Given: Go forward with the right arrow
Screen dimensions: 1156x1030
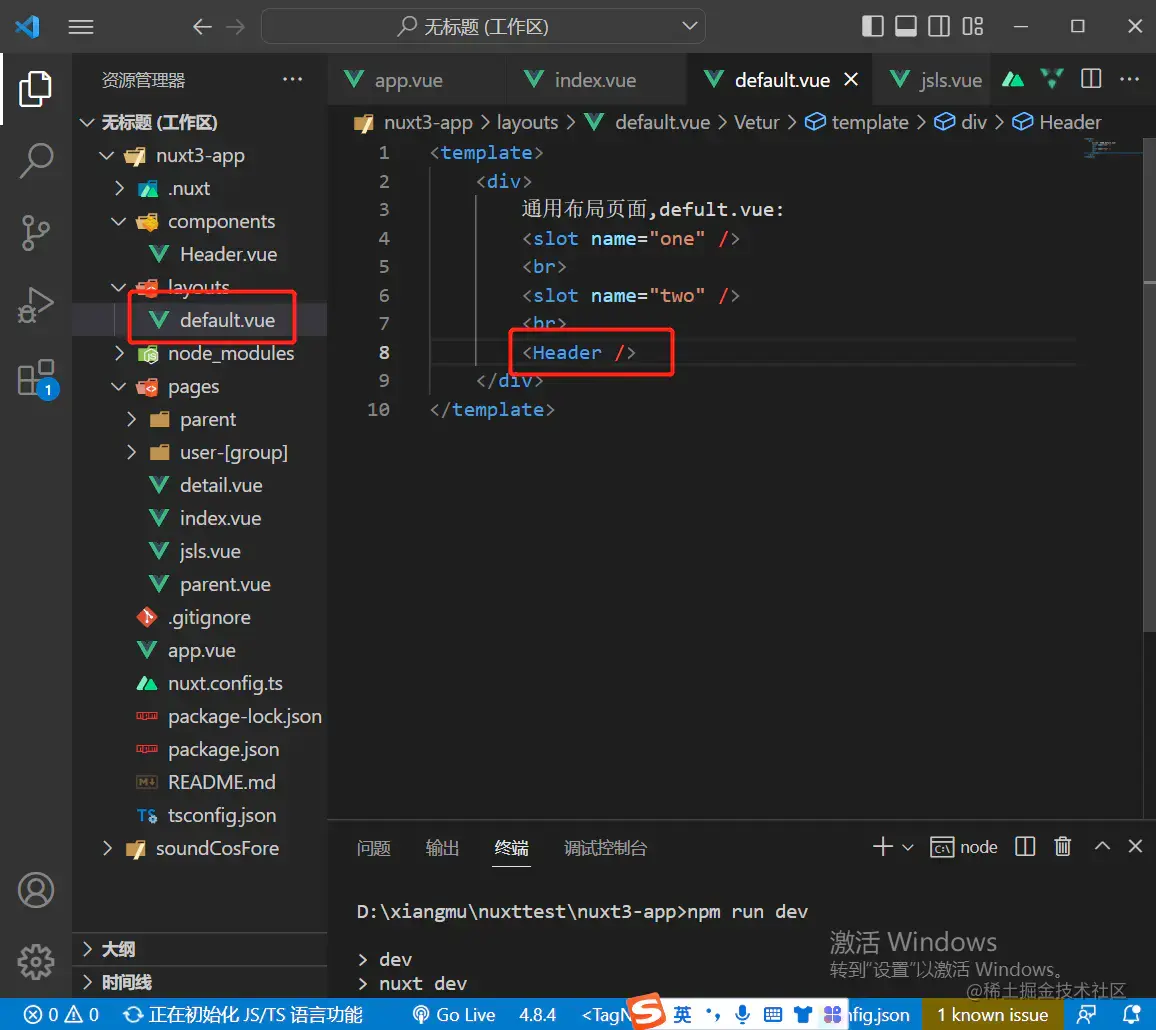Looking at the screenshot, I should pos(235,27).
